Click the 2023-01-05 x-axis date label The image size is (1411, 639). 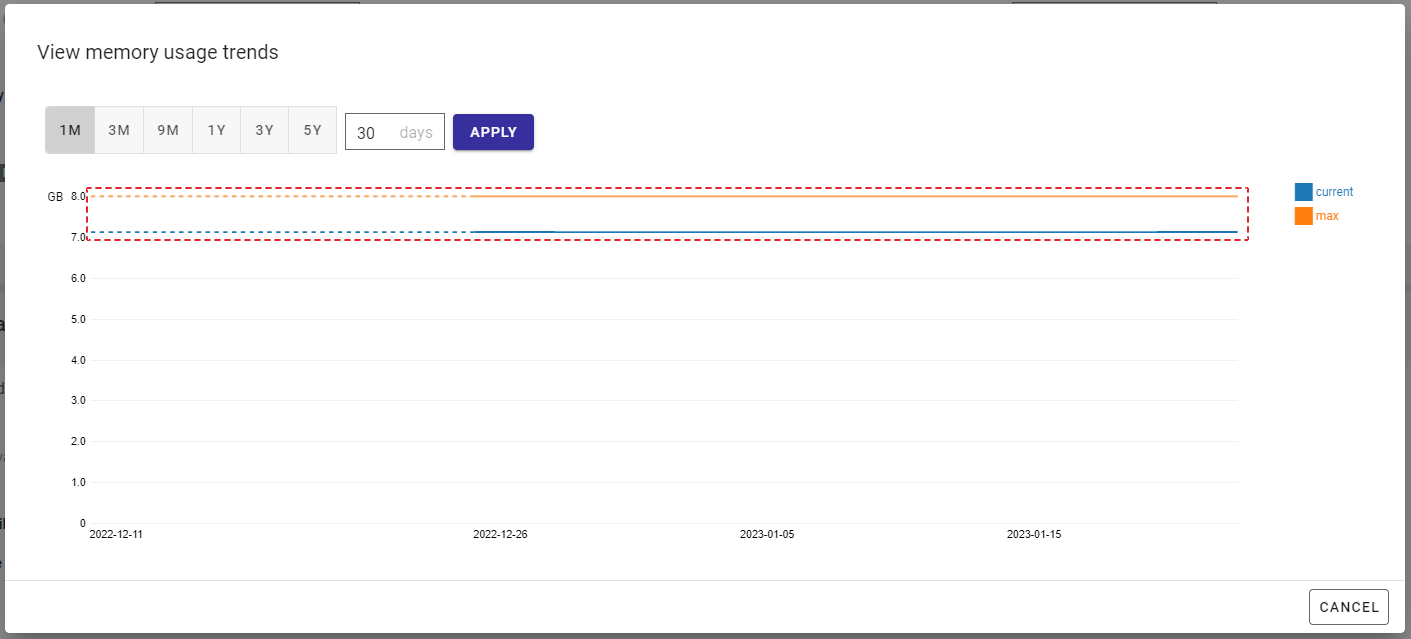click(x=767, y=535)
